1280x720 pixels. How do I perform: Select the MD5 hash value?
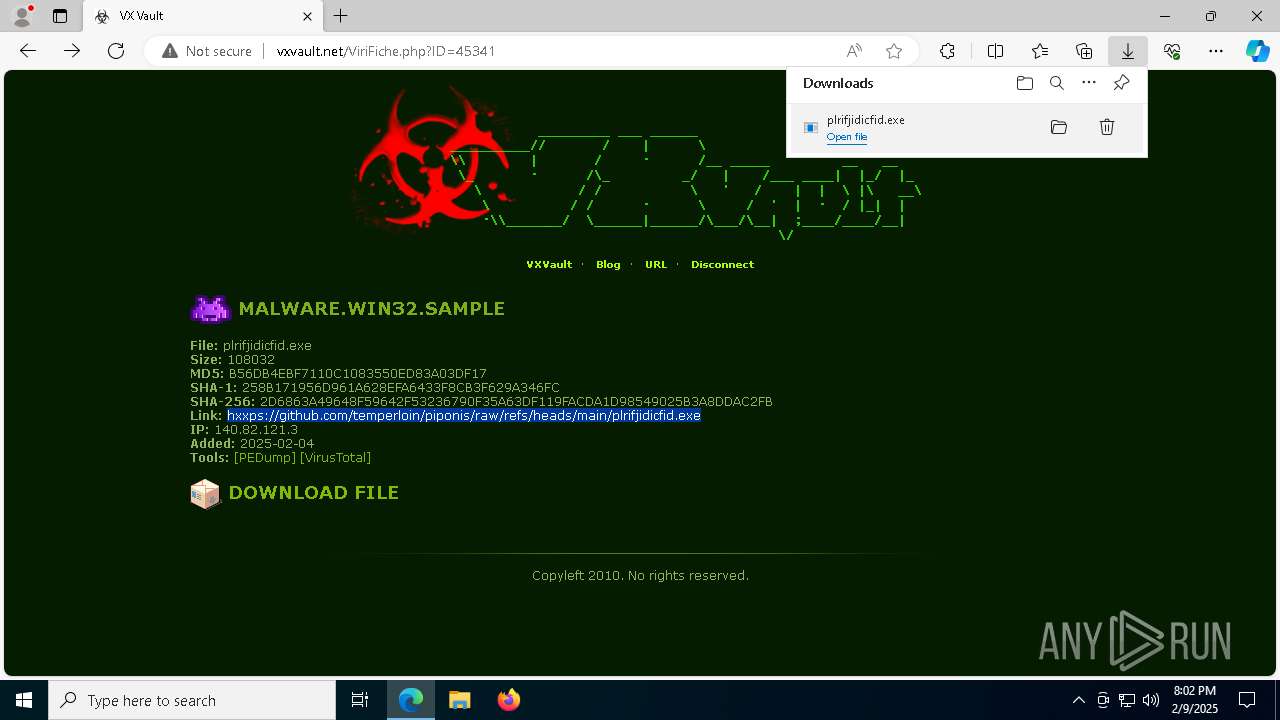(357, 374)
